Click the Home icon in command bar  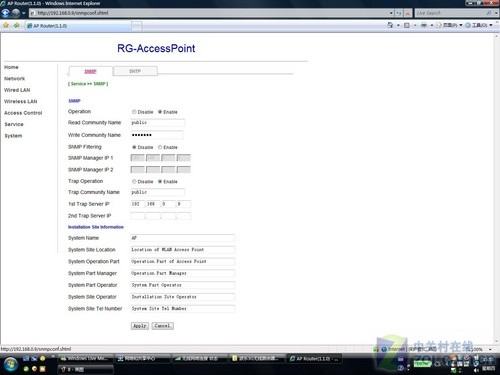click(x=390, y=25)
